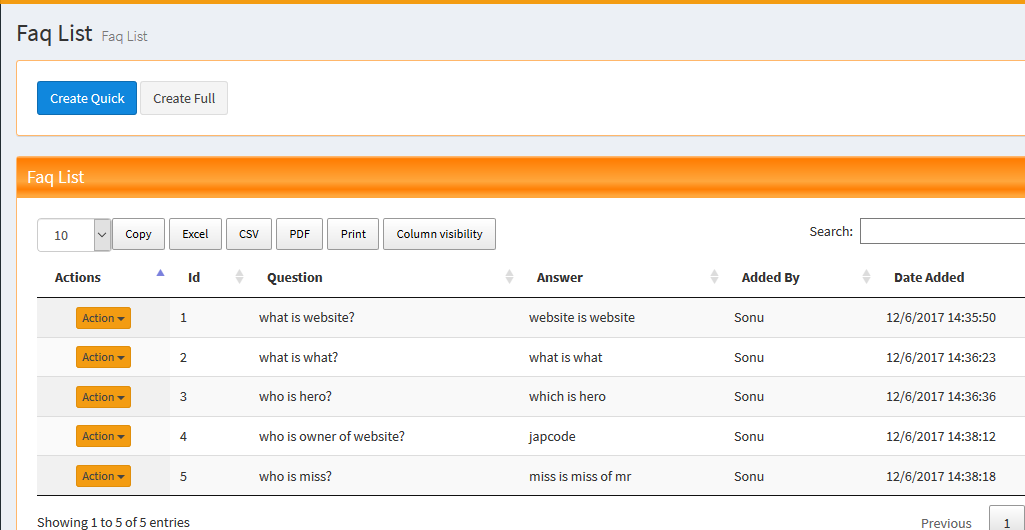Click the Create Full button
The image size is (1025, 530).
[x=184, y=98]
